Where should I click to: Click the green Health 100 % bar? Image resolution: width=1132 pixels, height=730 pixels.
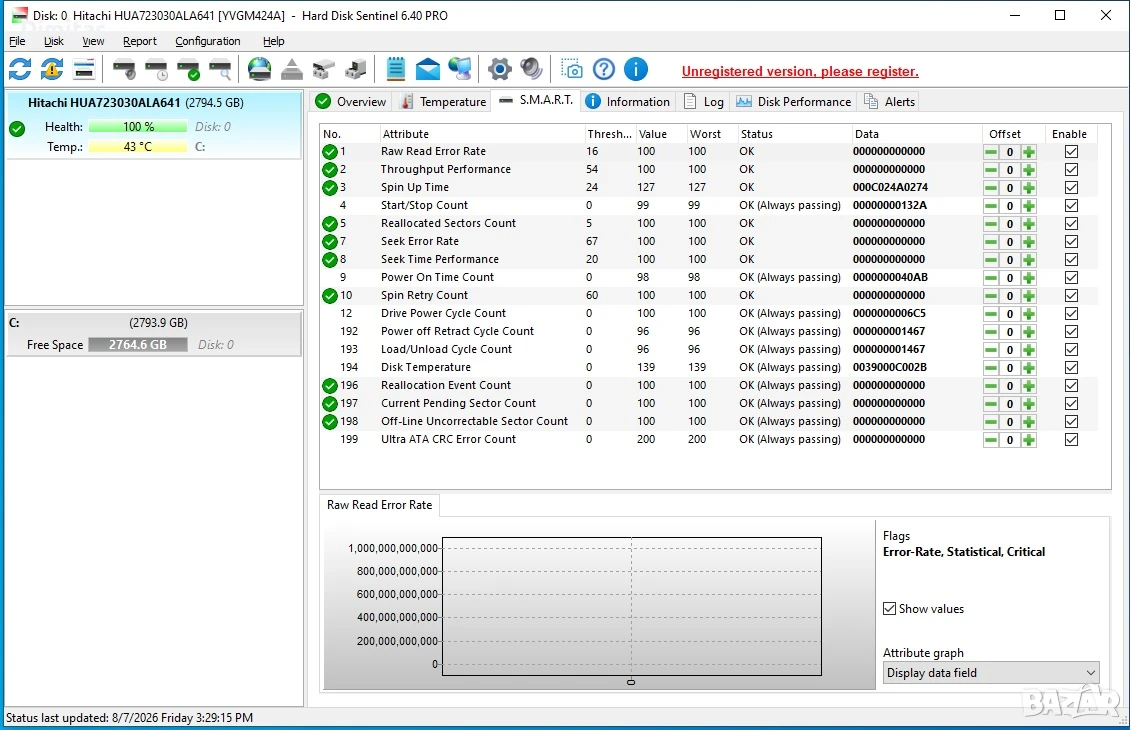[138, 127]
